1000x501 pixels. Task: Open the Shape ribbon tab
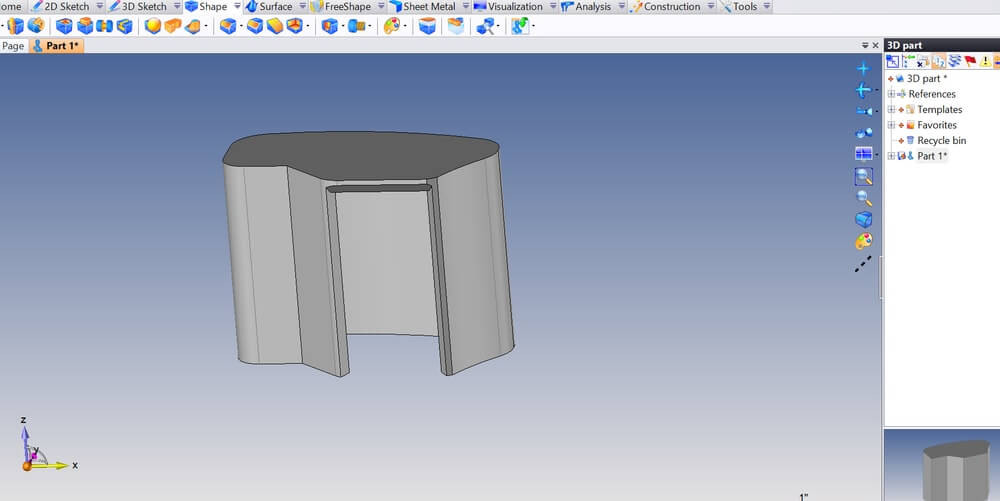tap(212, 7)
